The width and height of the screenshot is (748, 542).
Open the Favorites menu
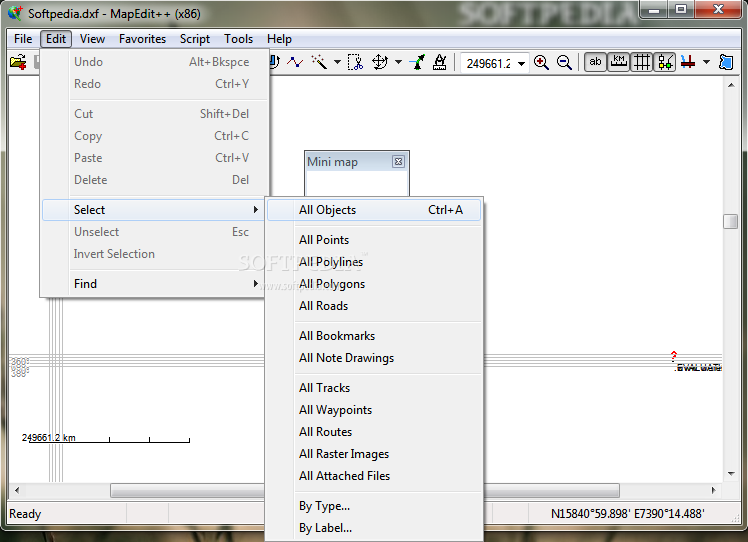(142, 39)
